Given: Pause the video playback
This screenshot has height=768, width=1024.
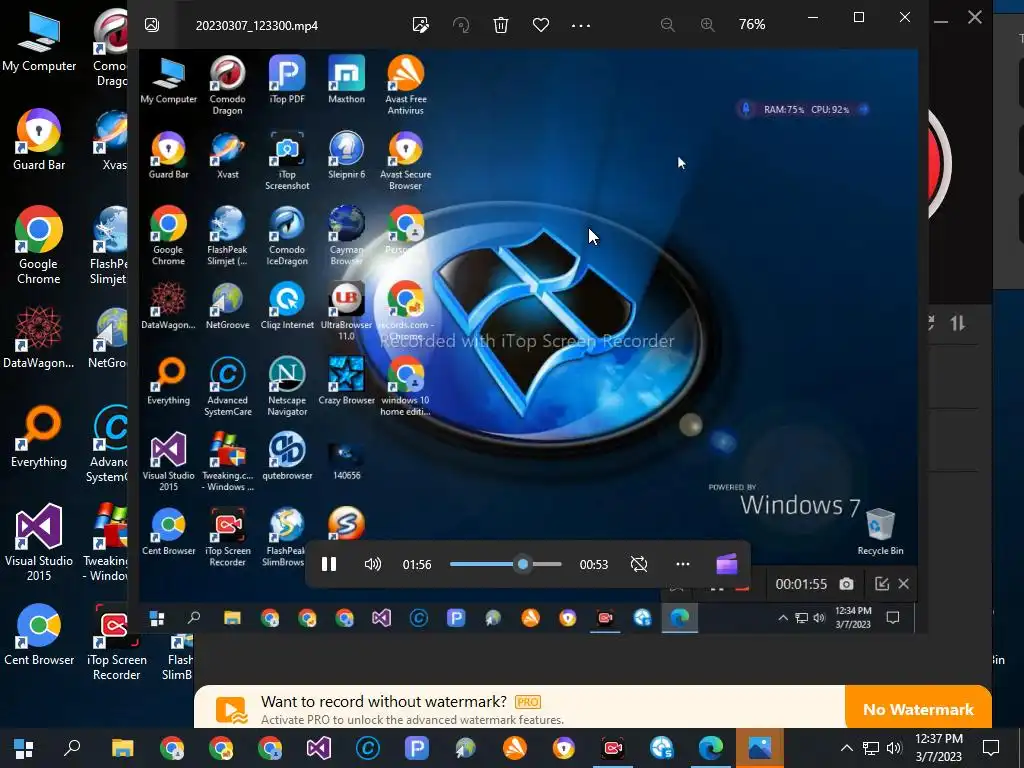Looking at the screenshot, I should click(x=329, y=564).
